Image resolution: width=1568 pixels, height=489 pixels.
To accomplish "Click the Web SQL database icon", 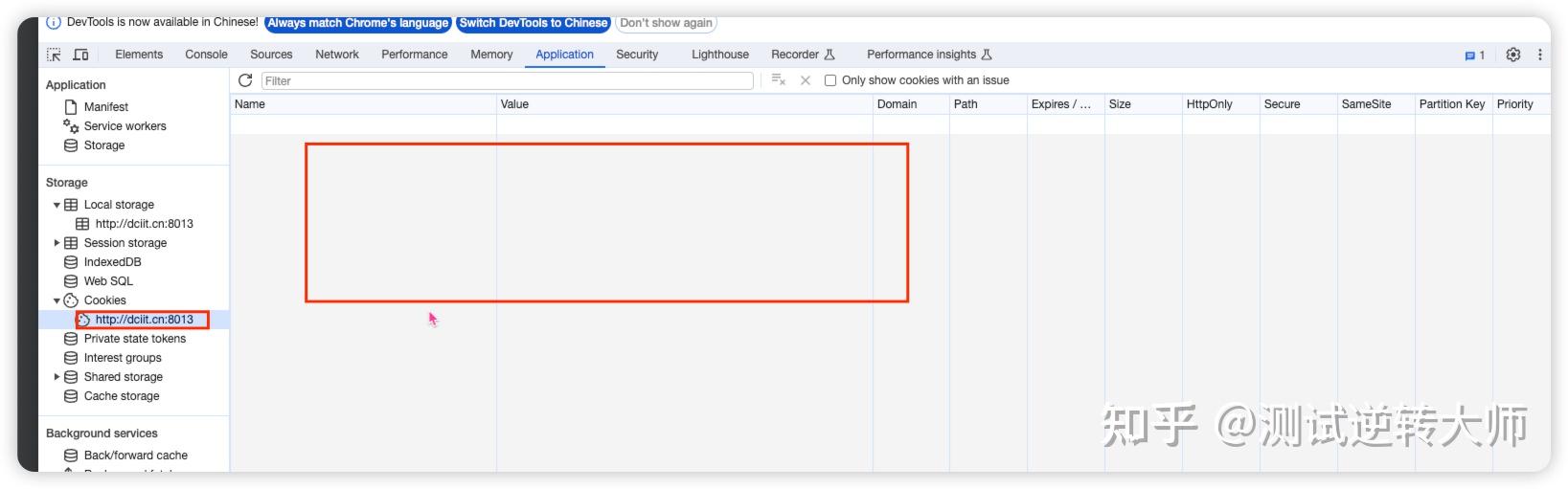I will (x=71, y=281).
